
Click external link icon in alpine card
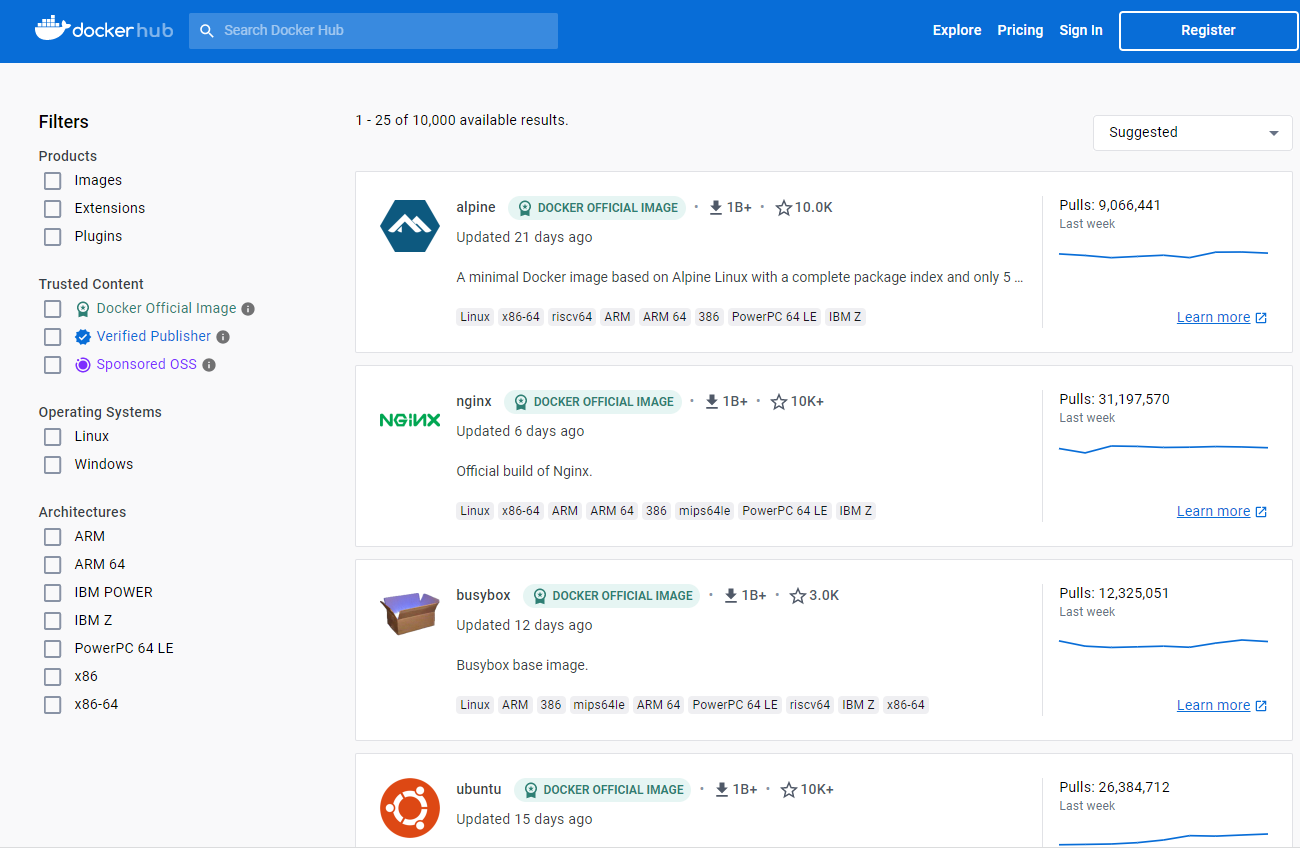click(x=1261, y=318)
